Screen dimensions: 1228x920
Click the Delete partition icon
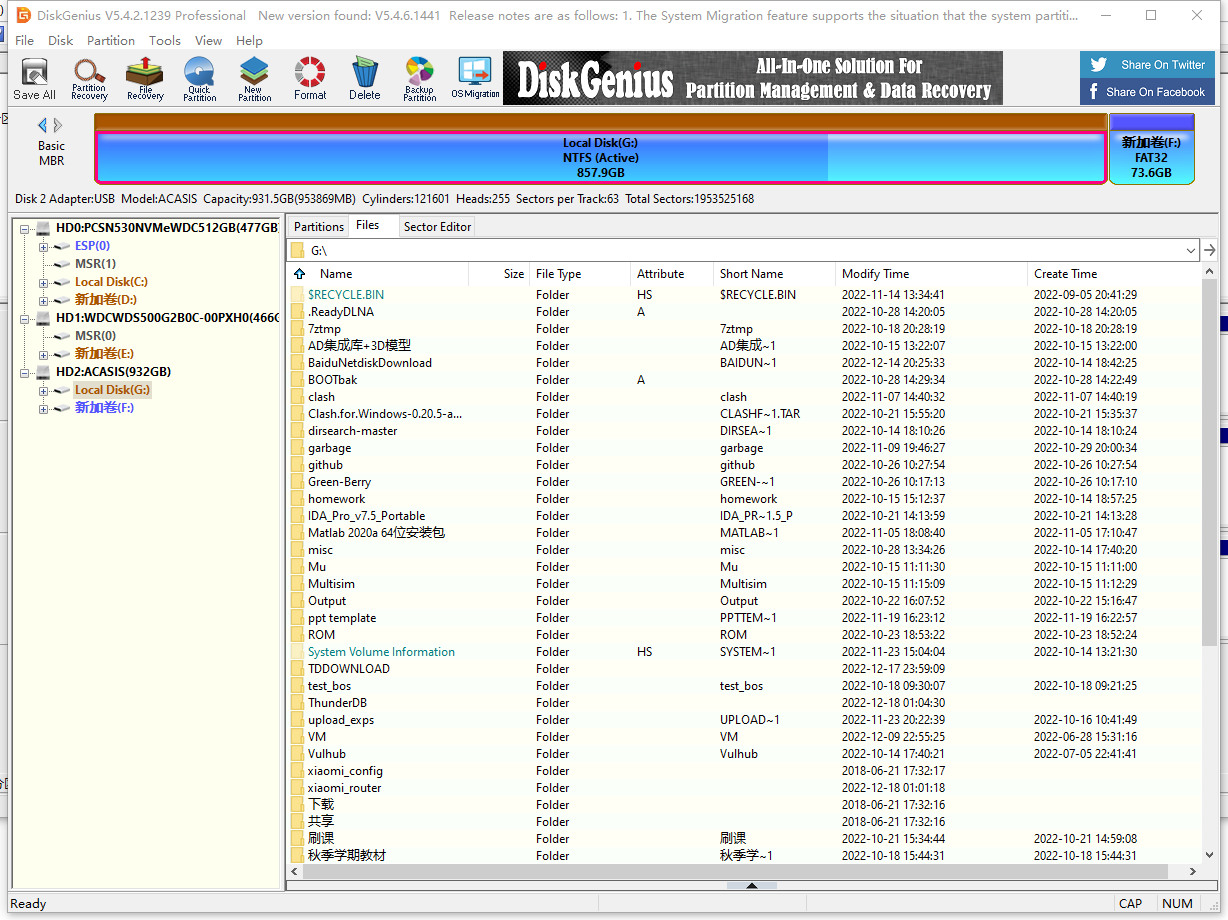(364, 78)
